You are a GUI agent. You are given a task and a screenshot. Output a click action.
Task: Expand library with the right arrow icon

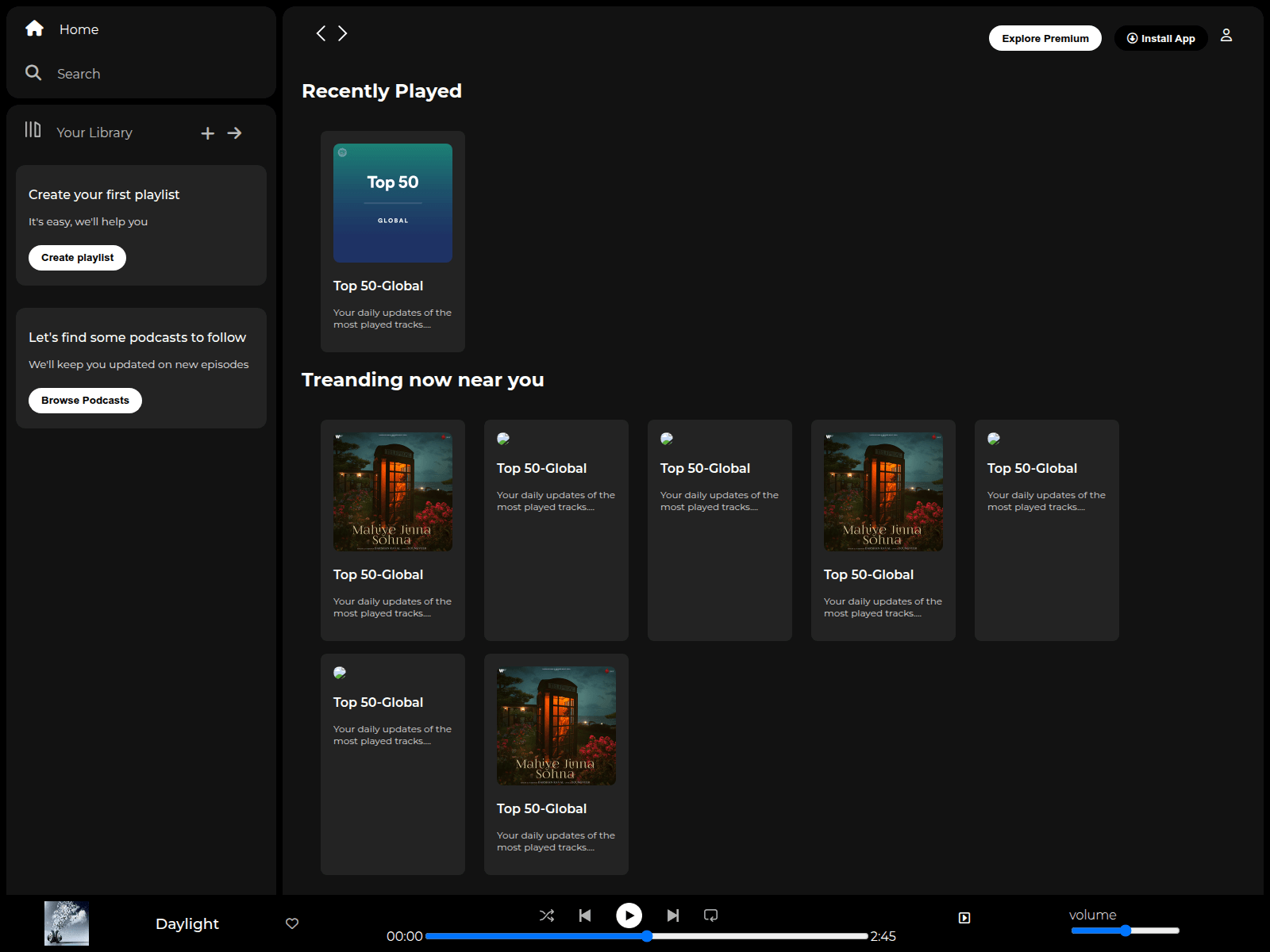(234, 133)
